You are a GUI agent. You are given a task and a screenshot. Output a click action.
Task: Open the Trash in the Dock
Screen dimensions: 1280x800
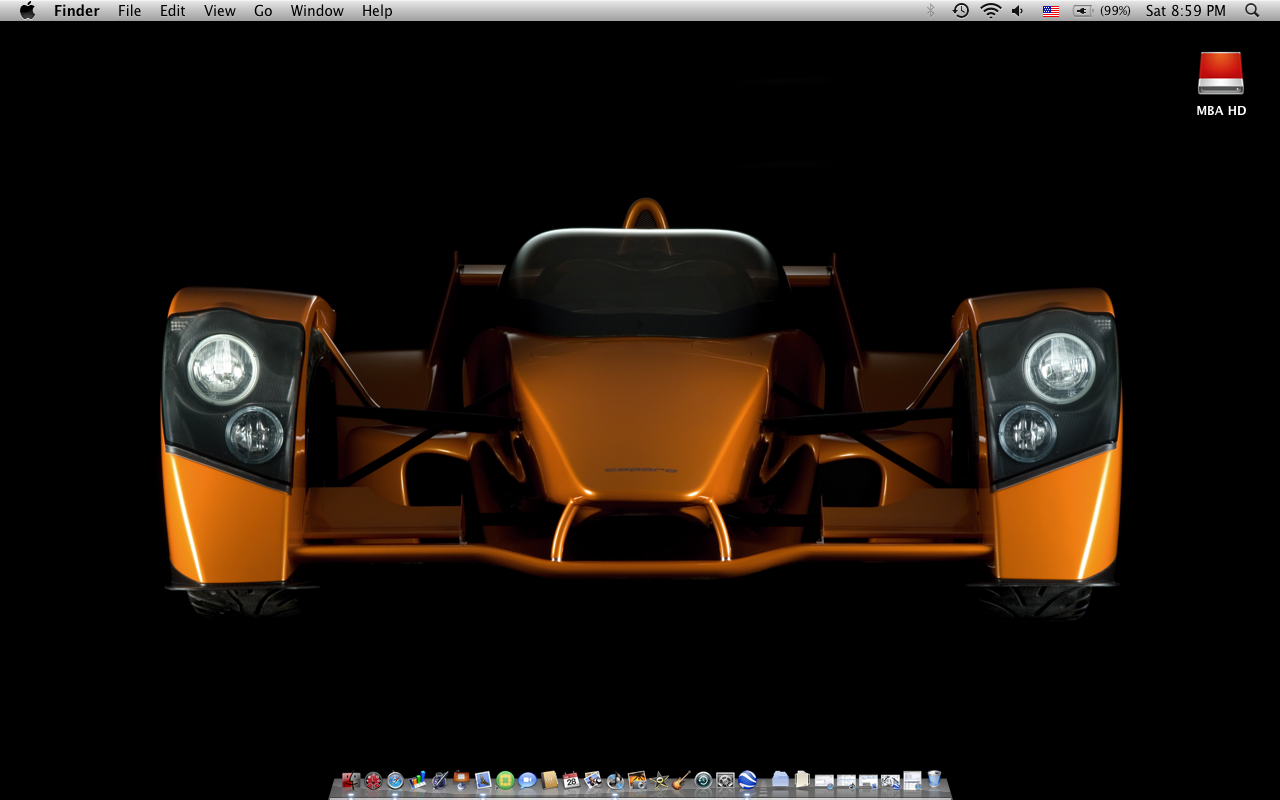point(934,780)
